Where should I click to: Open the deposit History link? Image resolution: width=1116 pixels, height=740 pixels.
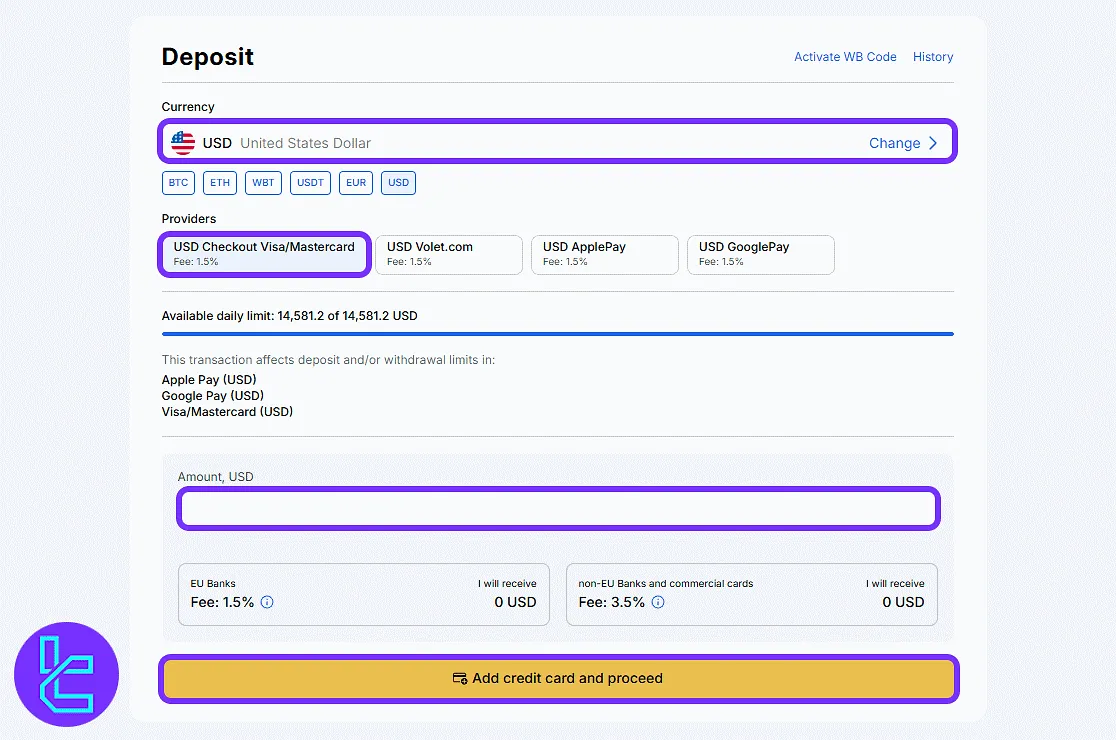(x=933, y=57)
